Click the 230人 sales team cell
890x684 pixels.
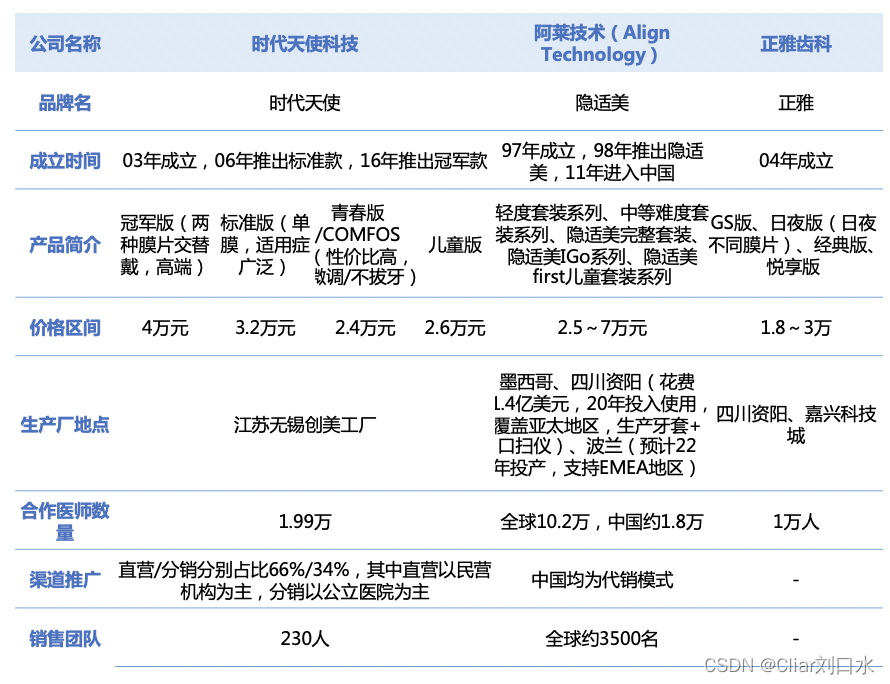pos(305,639)
